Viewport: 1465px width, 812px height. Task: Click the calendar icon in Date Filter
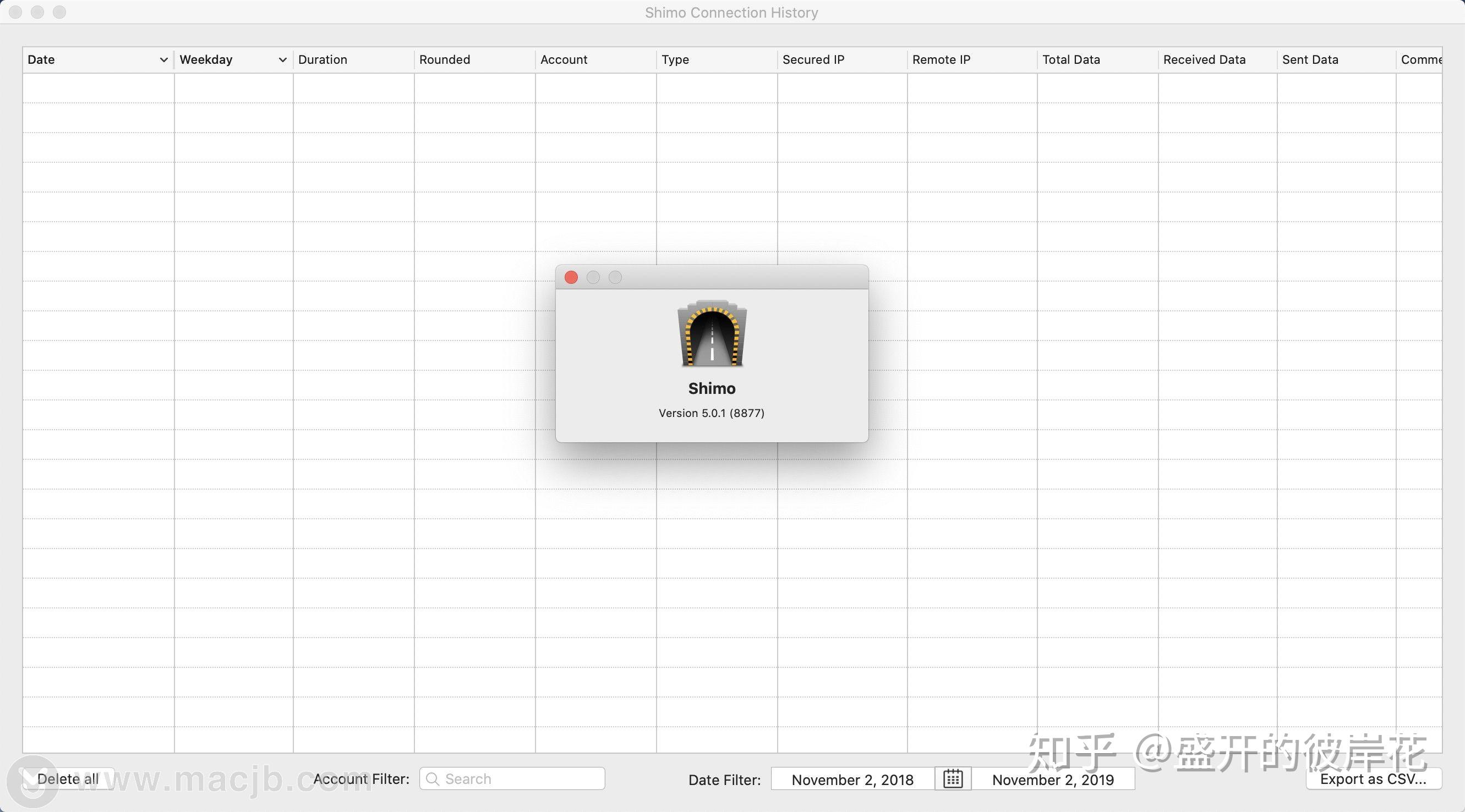click(x=953, y=778)
